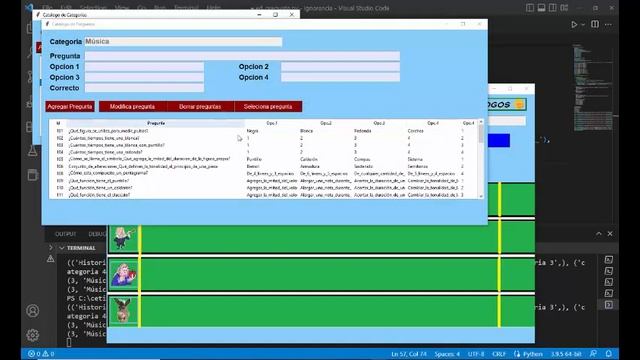Click the Borrar preguntas button
640x360 pixels.
click(200, 107)
